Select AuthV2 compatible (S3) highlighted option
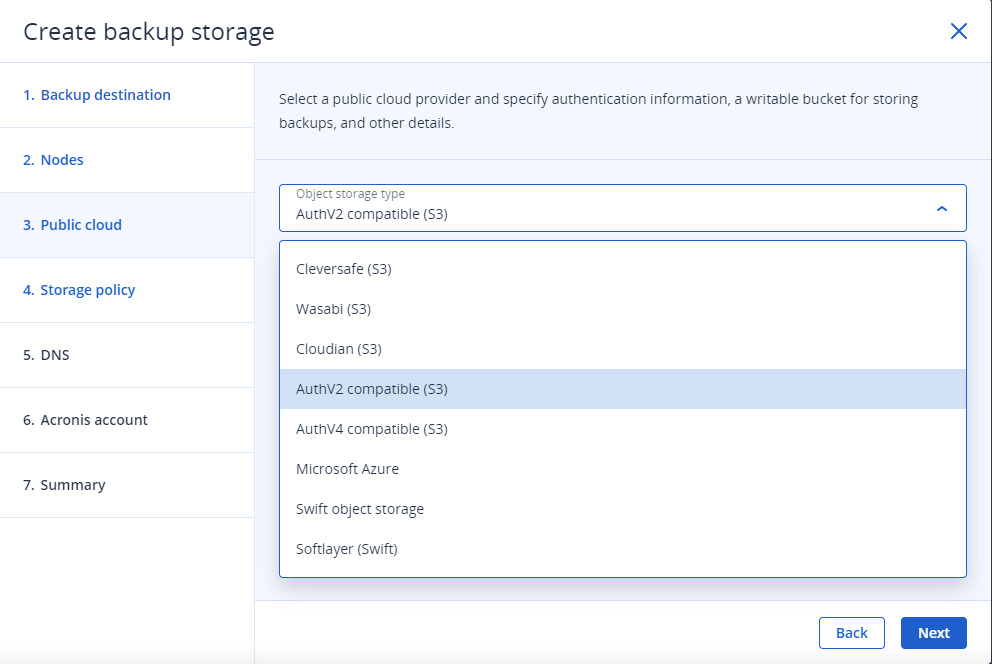This screenshot has width=992, height=664. pyautogui.click(x=623, y=389)
